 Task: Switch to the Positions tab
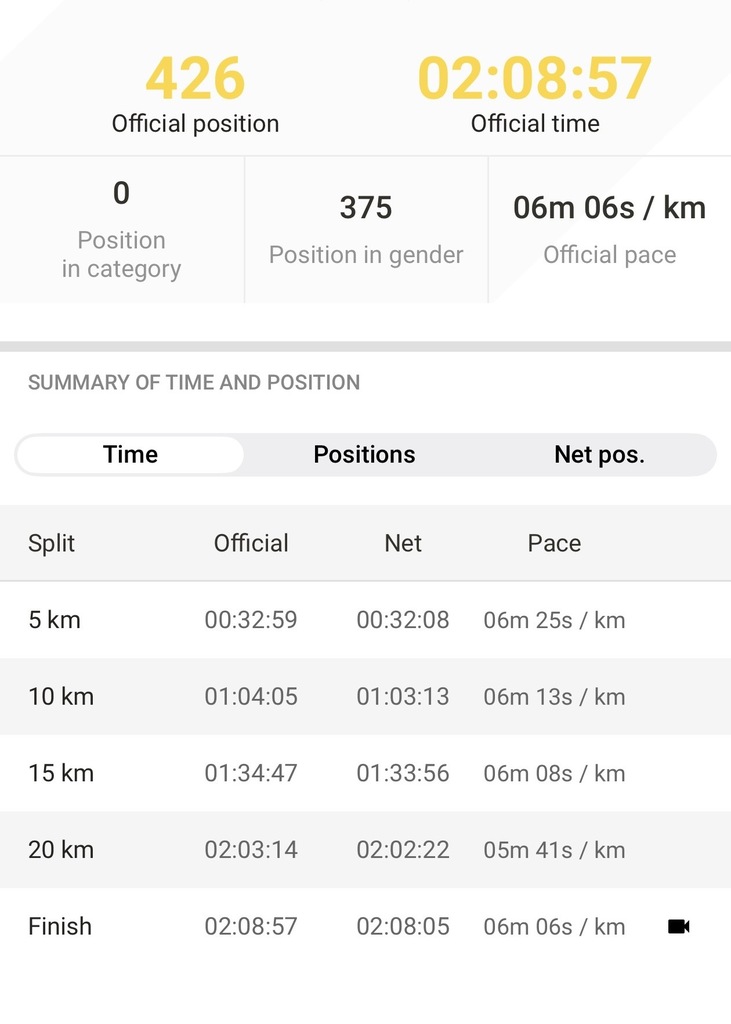tap(364, 454)
